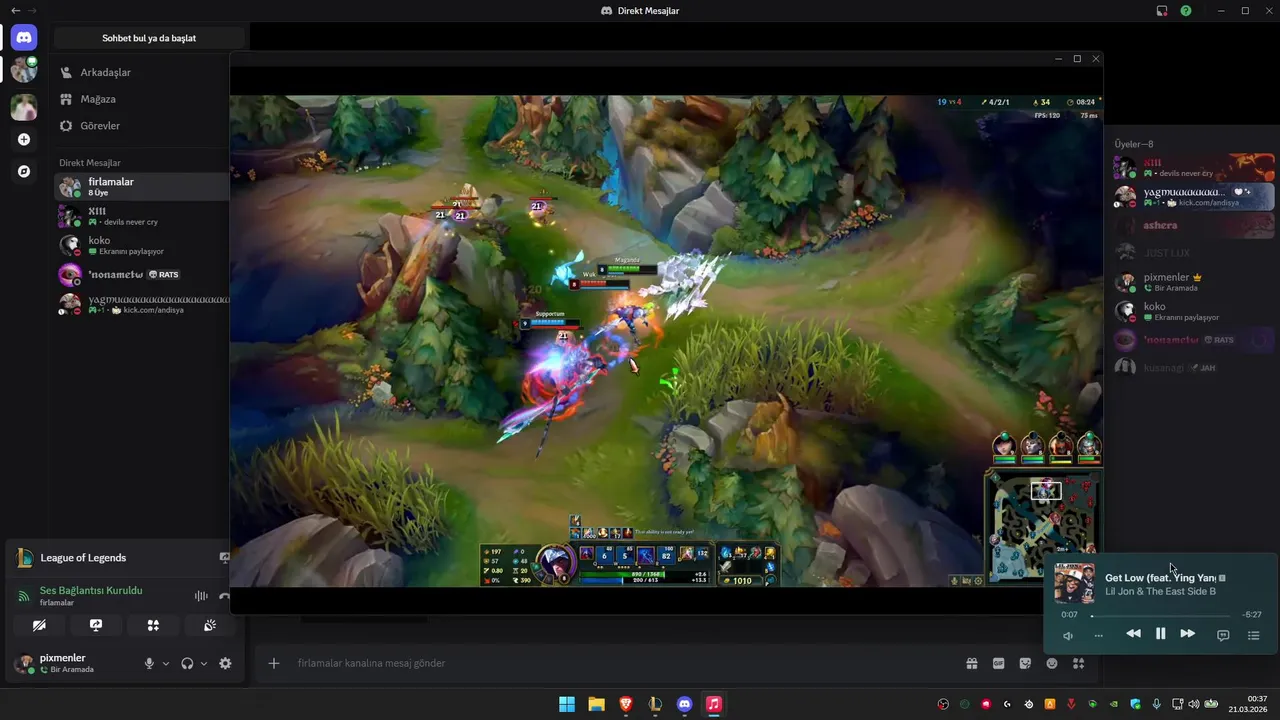Viewport: 1280px width, 720px height.
Task: Click Add a Server plus icon
Action: [x=24, y=139]
